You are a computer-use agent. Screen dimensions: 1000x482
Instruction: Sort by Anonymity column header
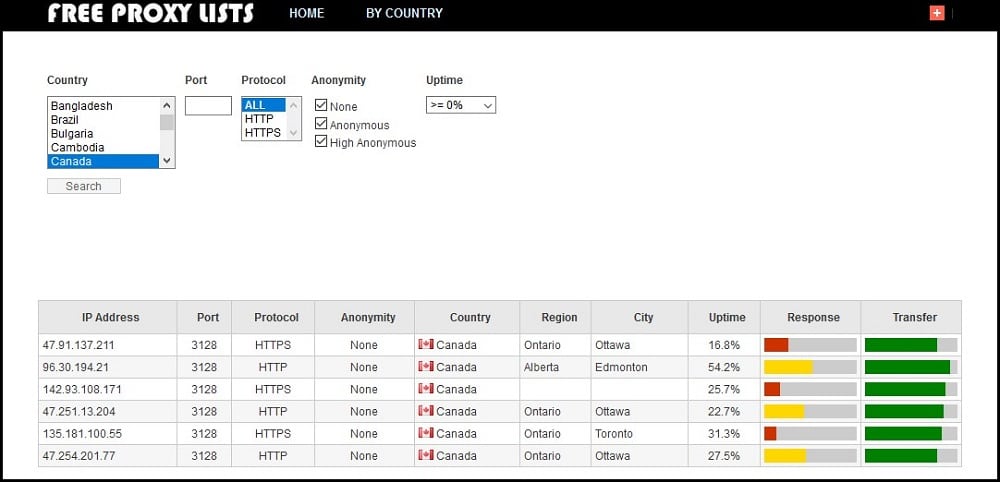pos(364,317)
